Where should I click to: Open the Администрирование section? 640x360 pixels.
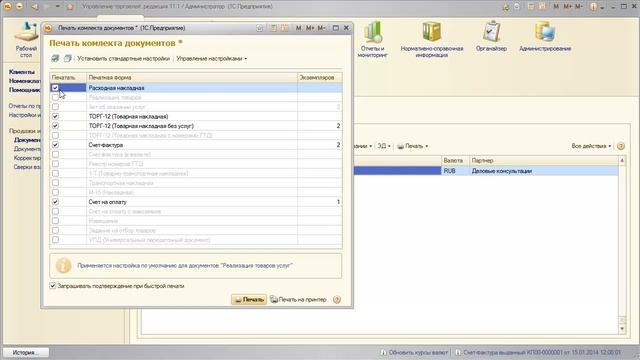click(545, 37)
